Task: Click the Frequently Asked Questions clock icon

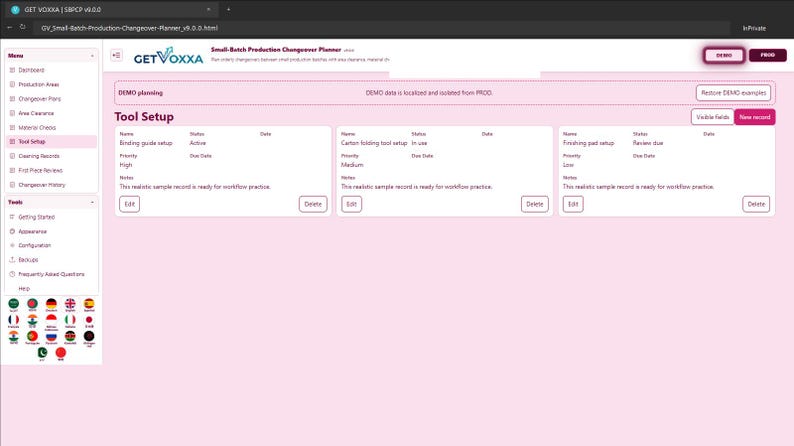Action: pos(12,274)
